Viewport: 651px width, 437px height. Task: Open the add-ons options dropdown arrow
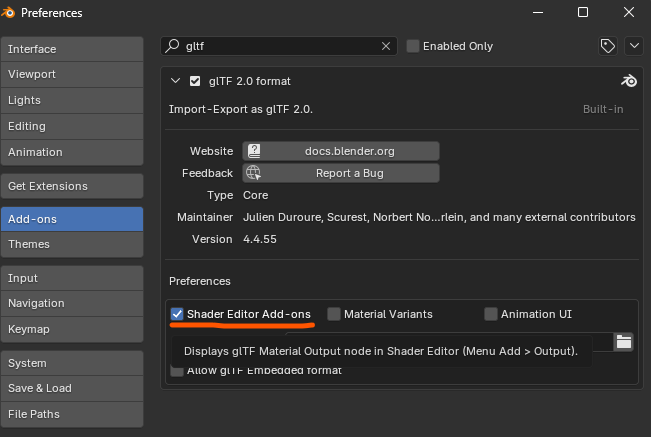[x=634, y=46]
